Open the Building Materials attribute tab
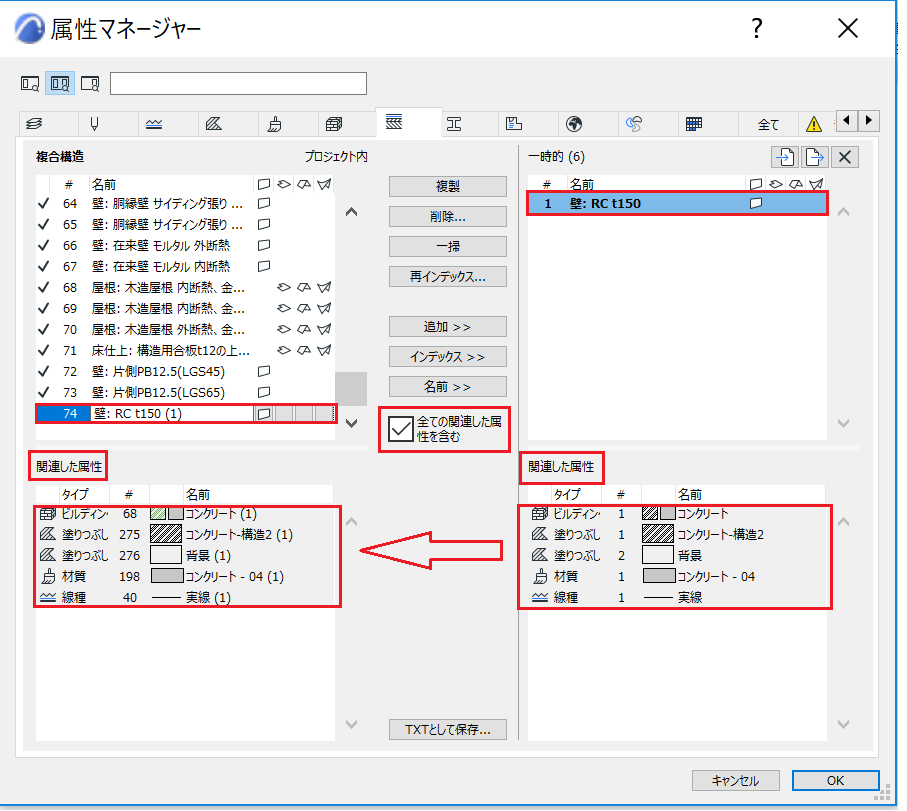Image resolution: width=907 pixels, height=811 pixels. [334, 123]
